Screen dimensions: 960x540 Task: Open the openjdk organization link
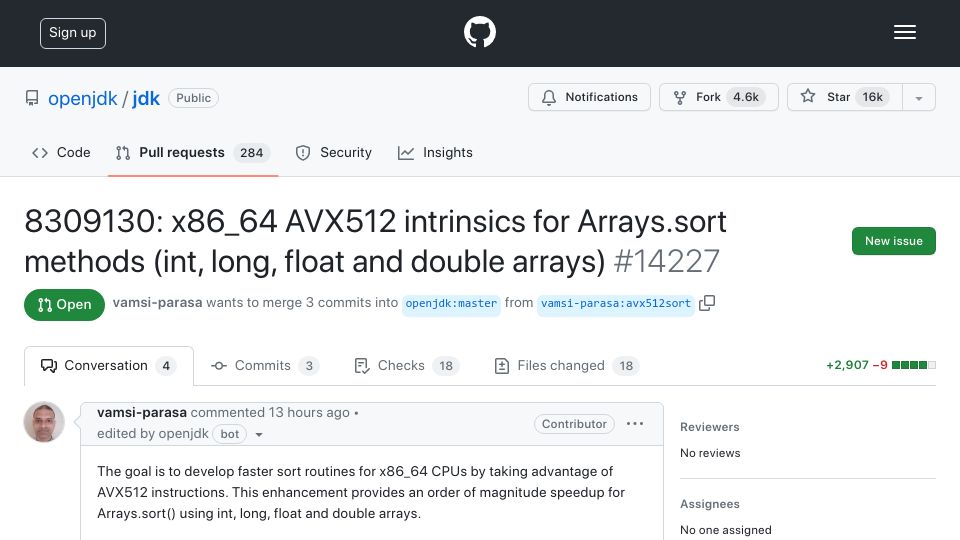coord(83,98)
